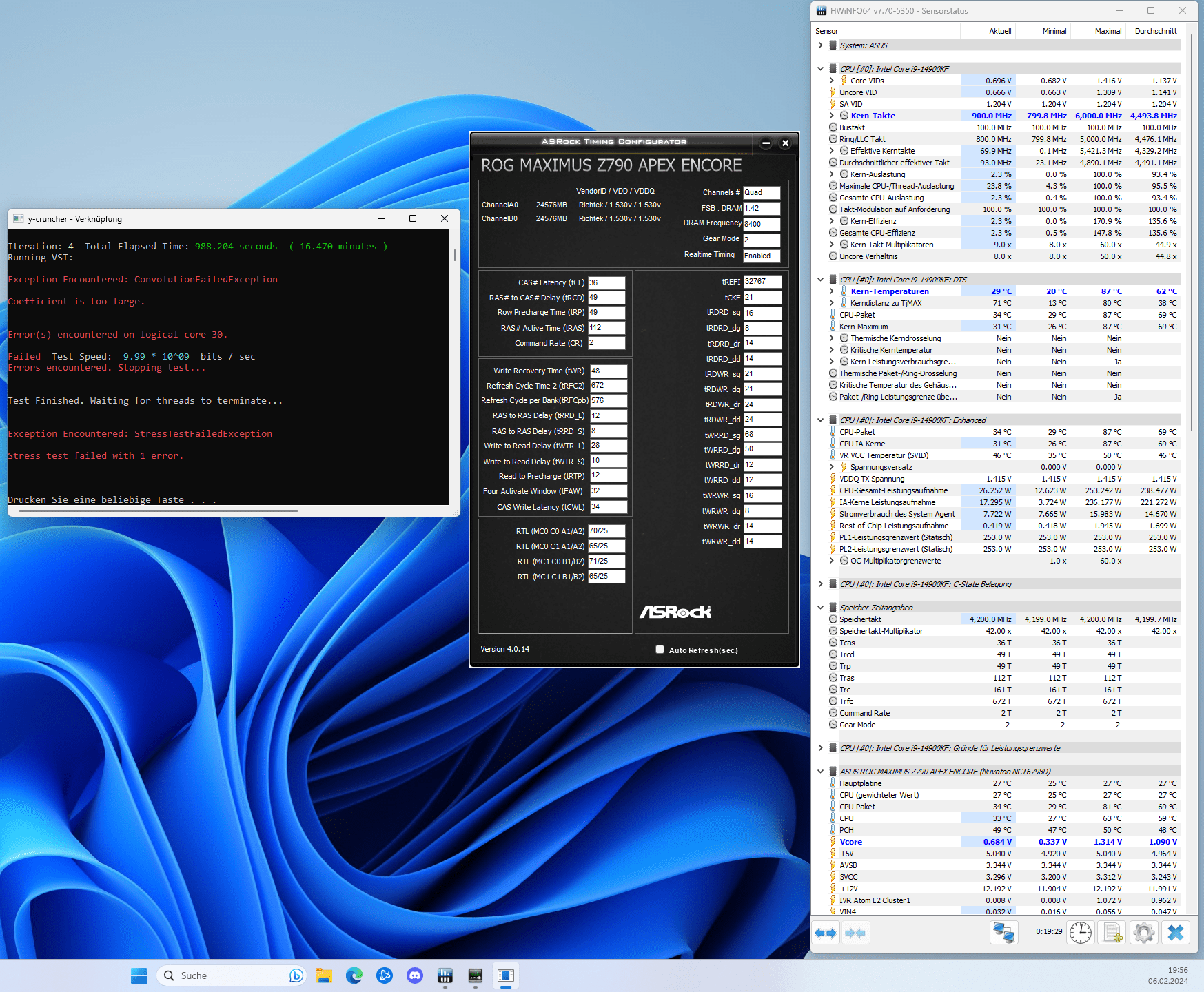Open Discord from the taskbar

415,975
